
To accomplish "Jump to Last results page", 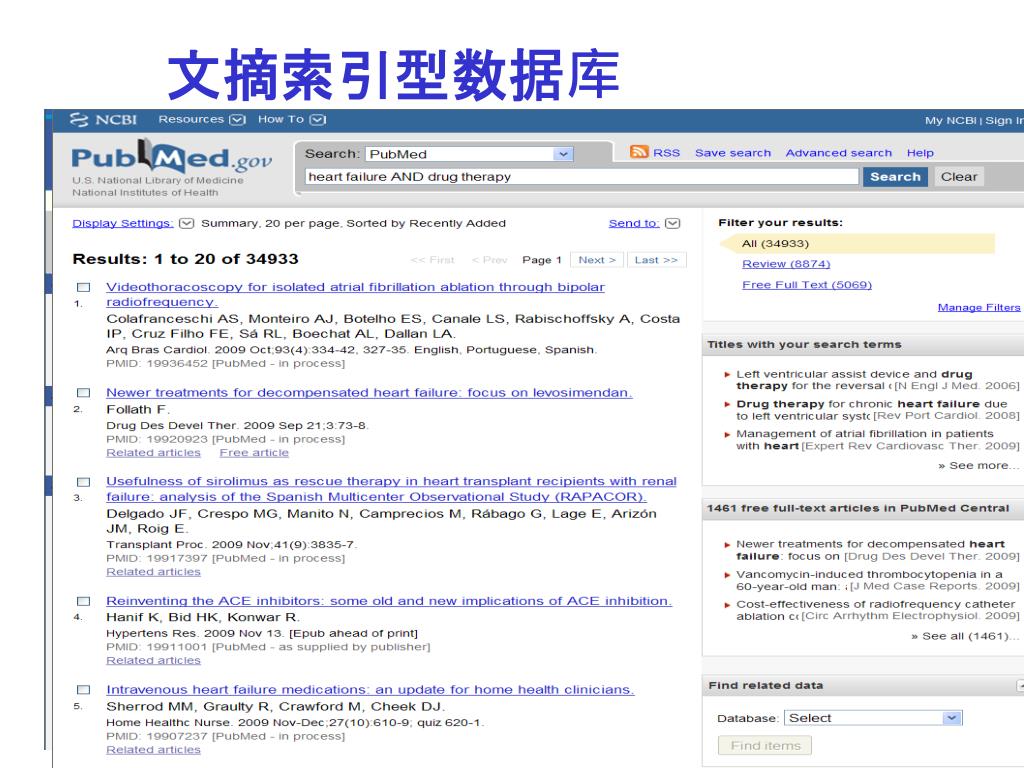I will pos(656,260).
